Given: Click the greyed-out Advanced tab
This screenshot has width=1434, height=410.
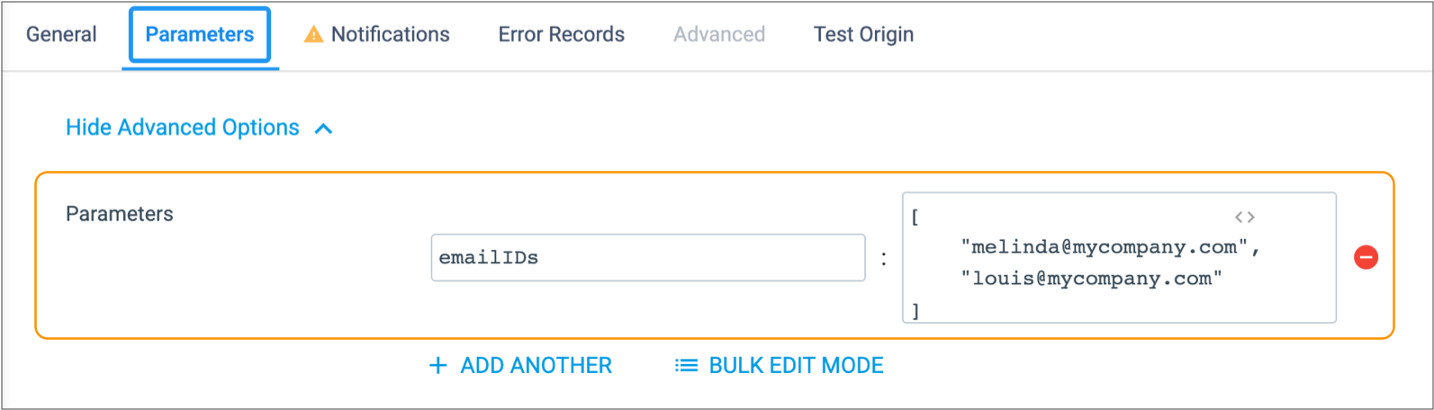Looking at the screenshot, I should pyautogui.click(x=719, y=35).
